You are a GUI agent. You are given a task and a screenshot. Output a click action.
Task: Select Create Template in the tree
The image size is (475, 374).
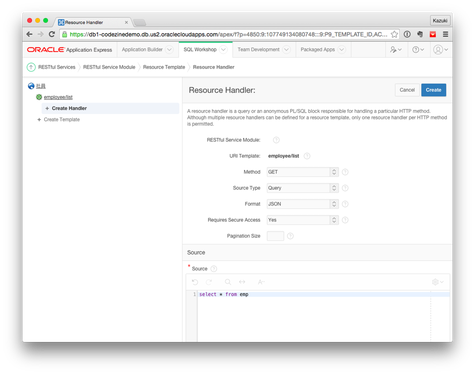pos(62,119)
